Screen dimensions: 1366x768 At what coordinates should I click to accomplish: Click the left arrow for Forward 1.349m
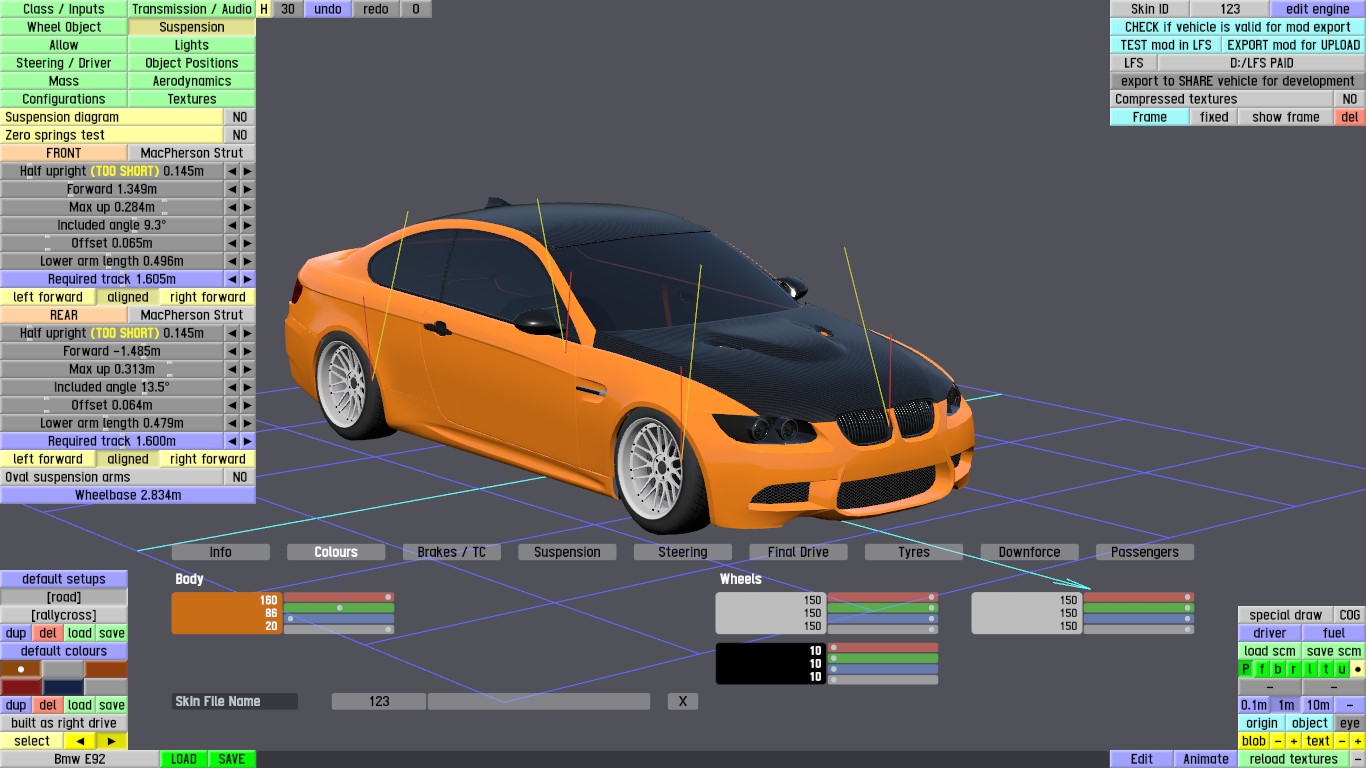232,189
